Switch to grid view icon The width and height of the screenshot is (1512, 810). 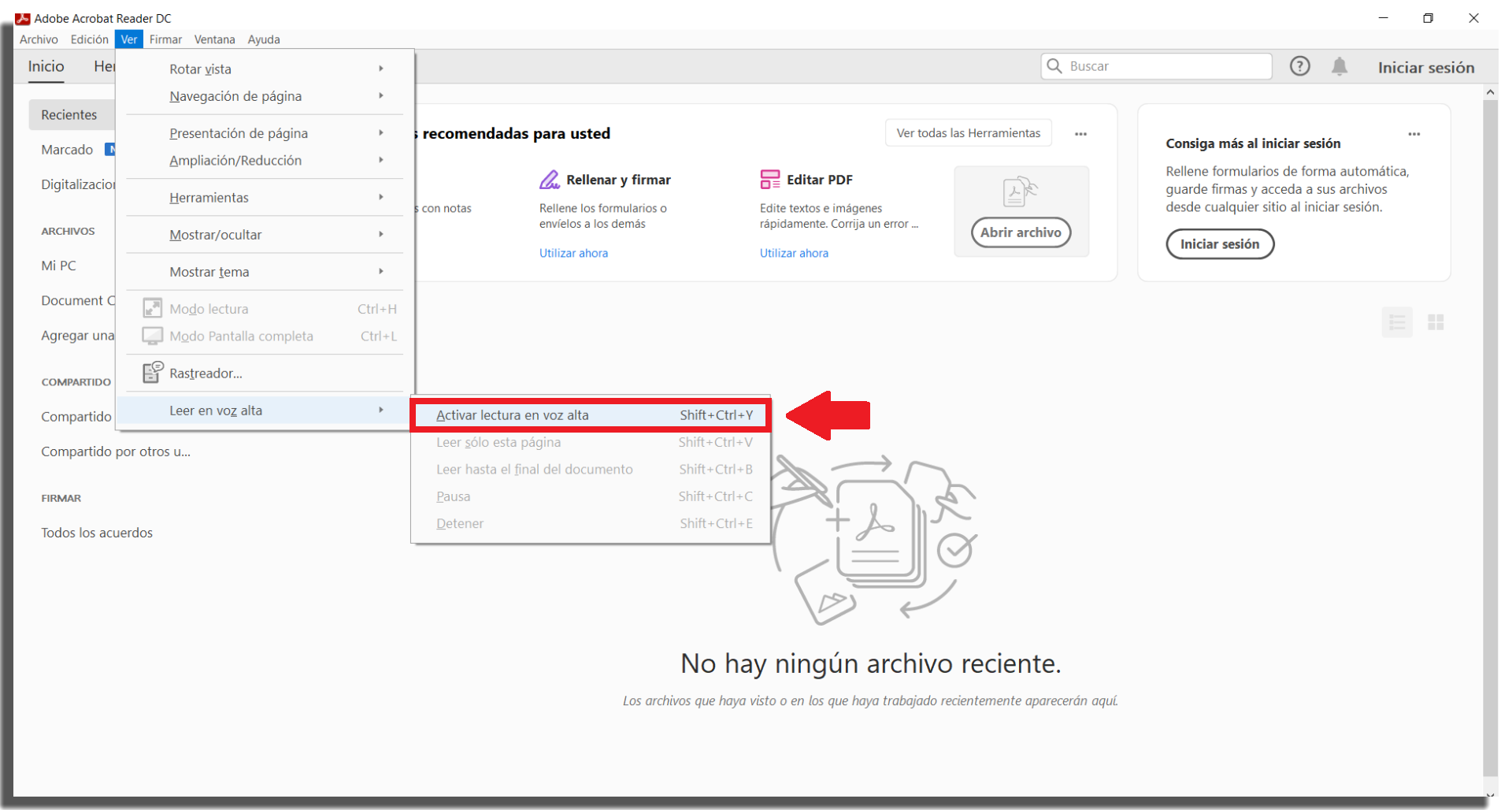click(1436, 322)
